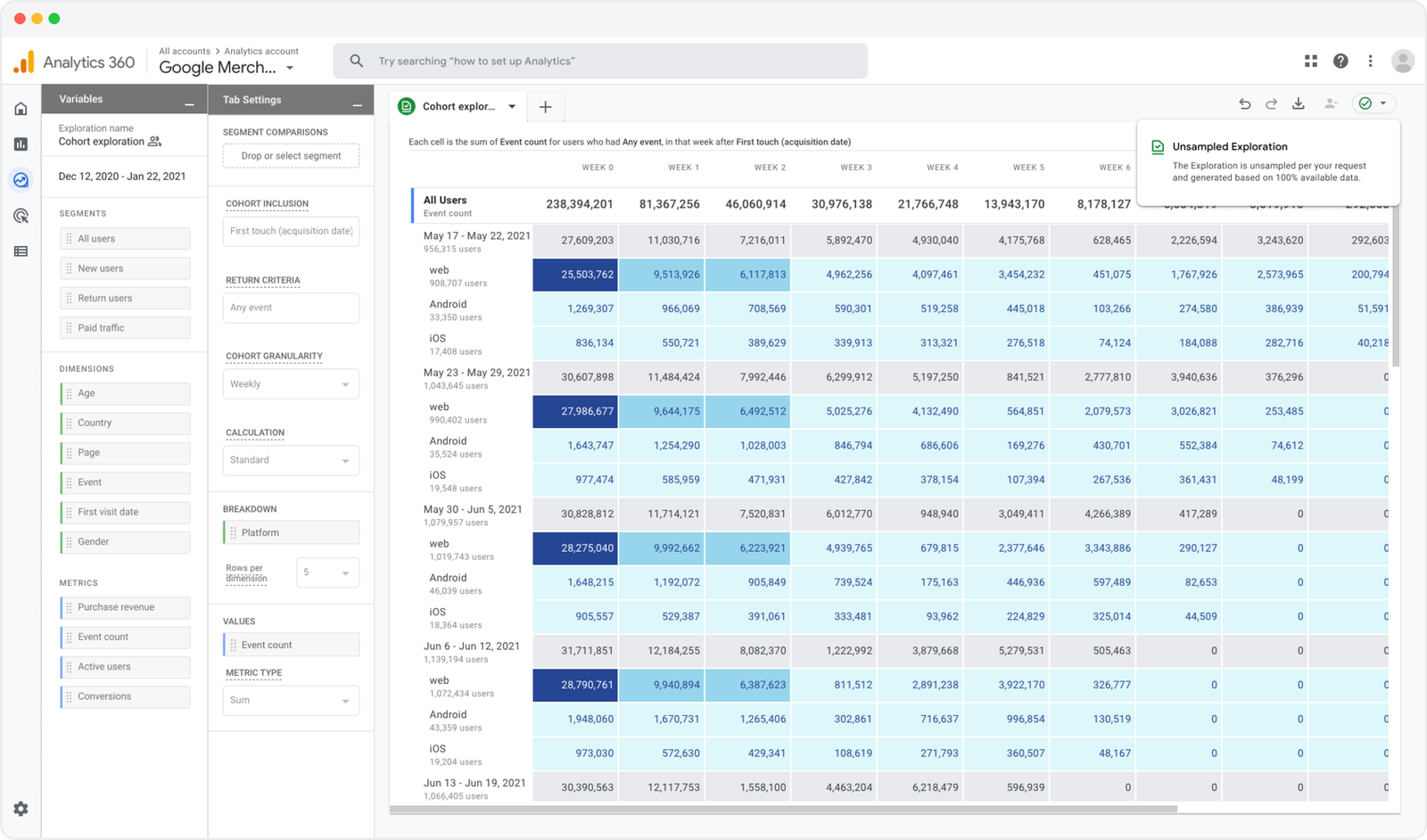Minimize the Tab Settings panel

pos(357,106)
